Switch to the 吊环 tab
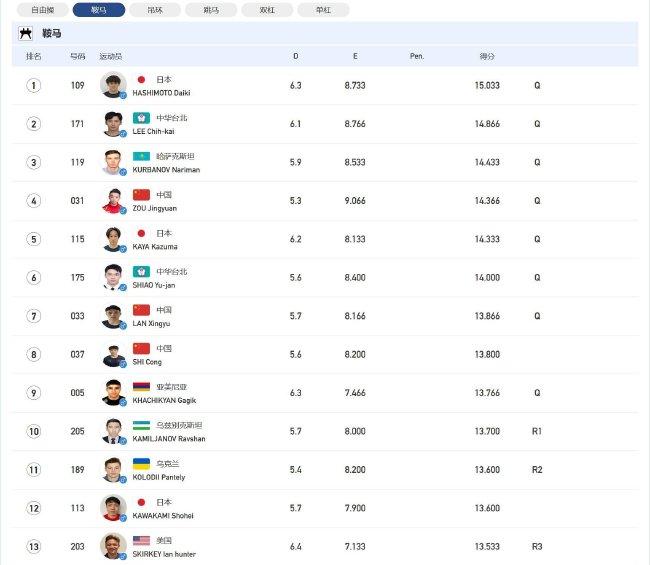Screen dimensions: 650x565 click(x=155, y=10)
